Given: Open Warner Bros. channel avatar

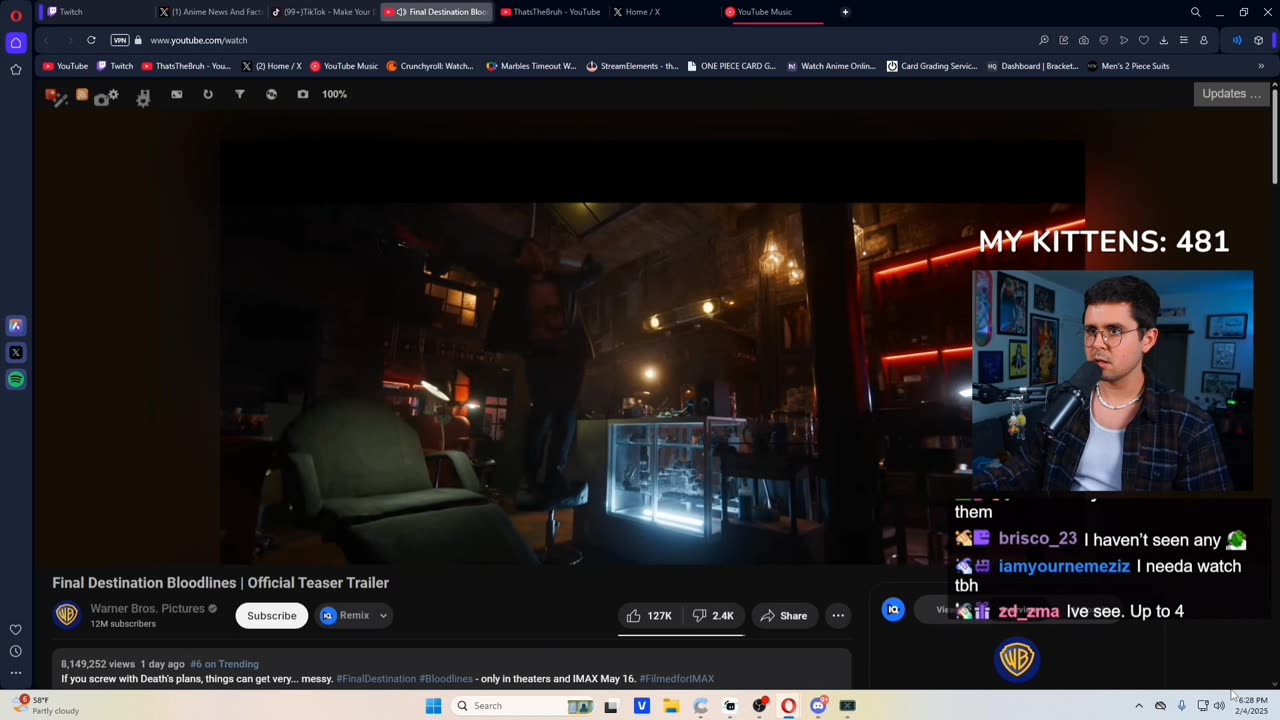Looking at the screenshot, I should pyautogui.click(x=67, y=615).
